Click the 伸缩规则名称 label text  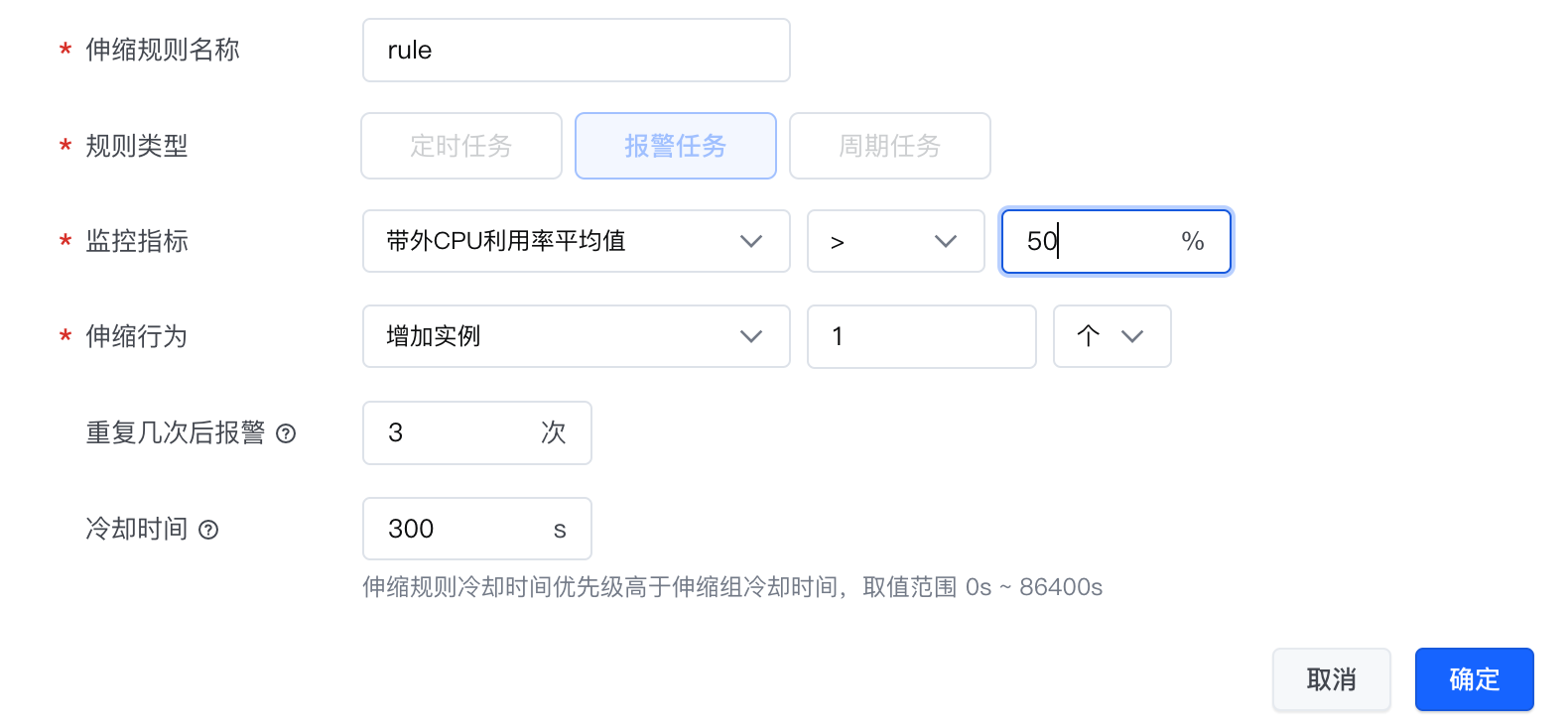(x=163, y=51)
